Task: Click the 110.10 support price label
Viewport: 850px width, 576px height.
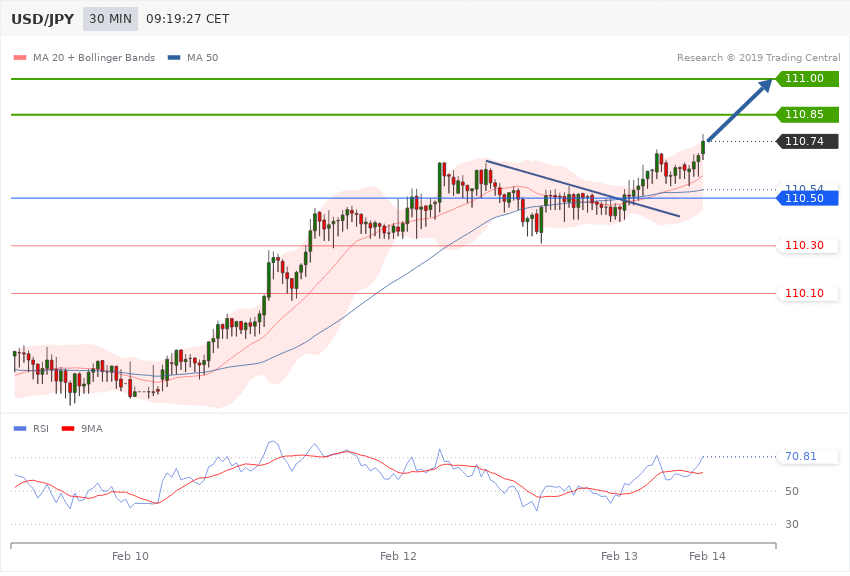Action: point(808,293)
